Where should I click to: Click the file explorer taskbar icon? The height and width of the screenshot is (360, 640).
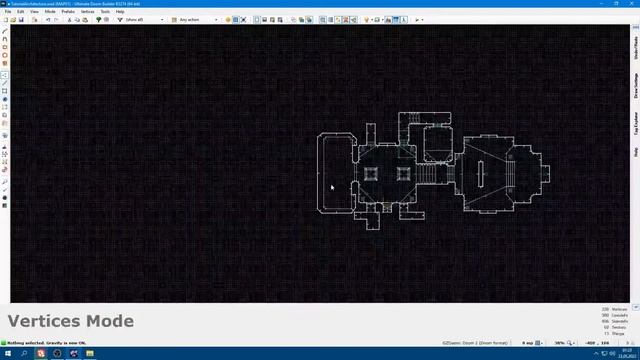90,353
